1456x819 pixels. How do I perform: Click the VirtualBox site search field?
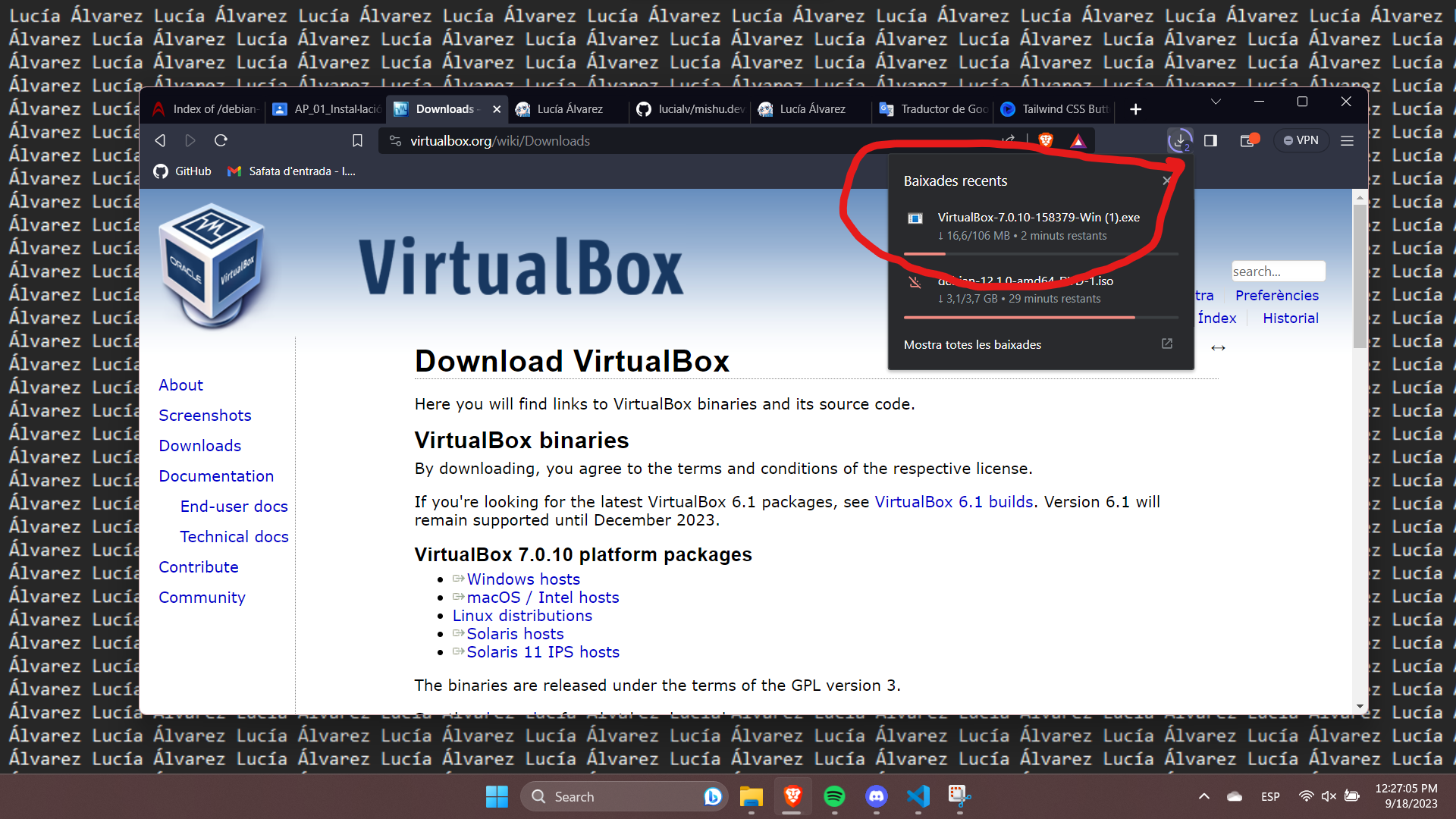point(1277,271)
